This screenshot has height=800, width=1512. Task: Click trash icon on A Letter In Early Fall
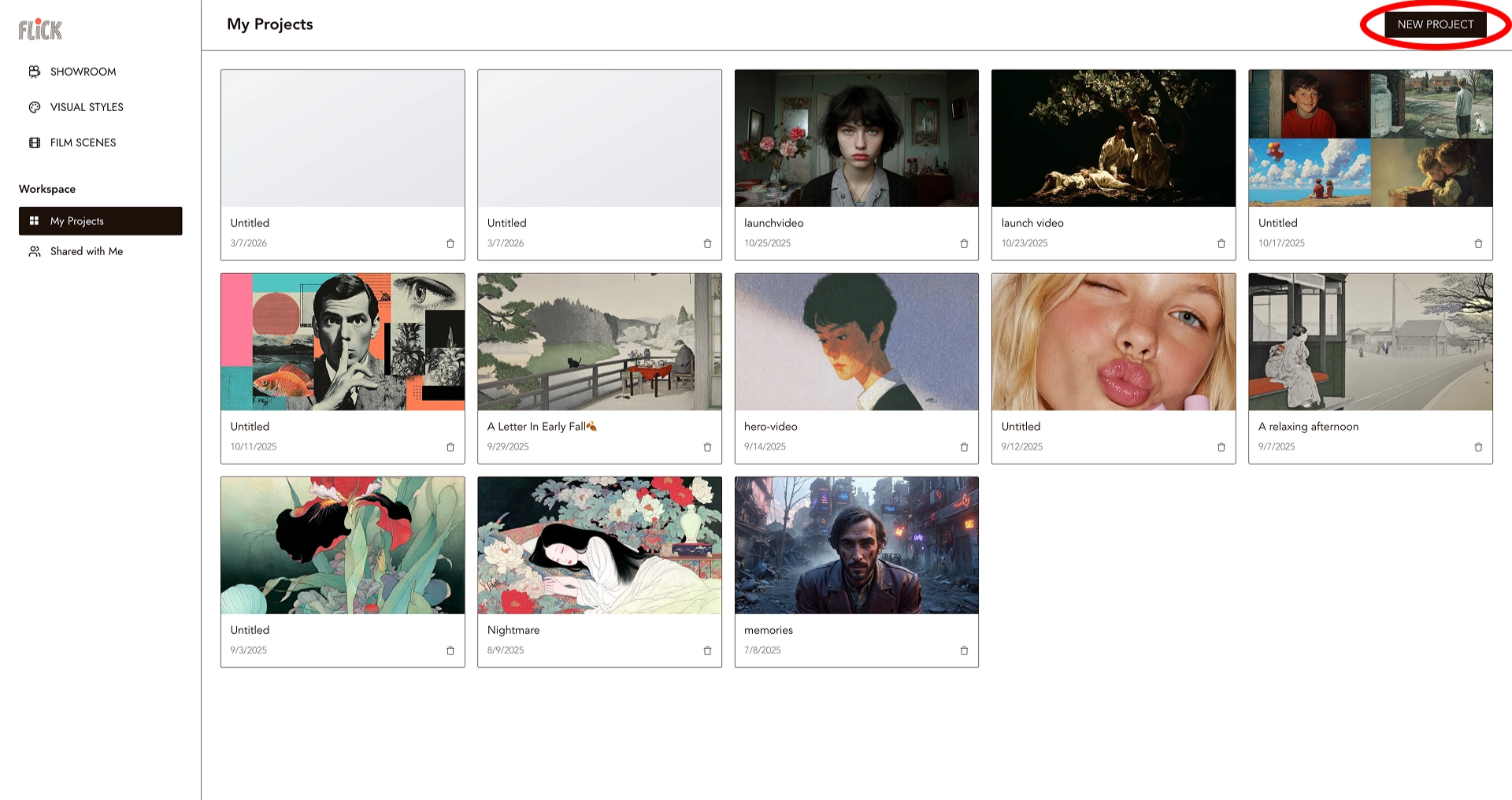(x=707, y=447)
